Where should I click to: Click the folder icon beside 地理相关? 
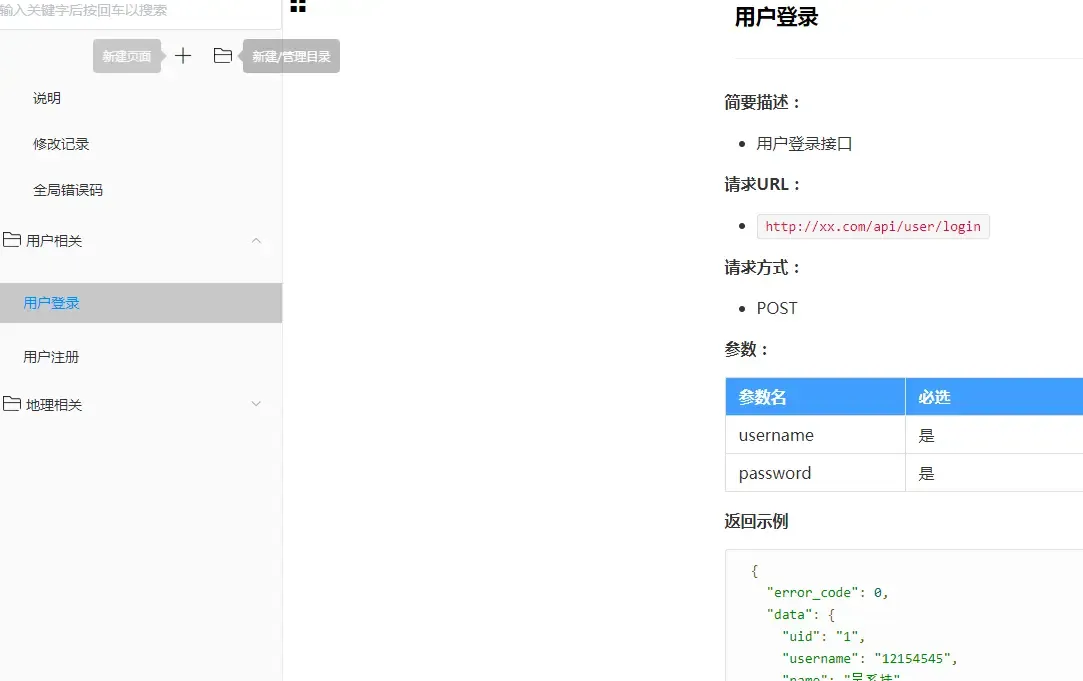click(13, 404)
